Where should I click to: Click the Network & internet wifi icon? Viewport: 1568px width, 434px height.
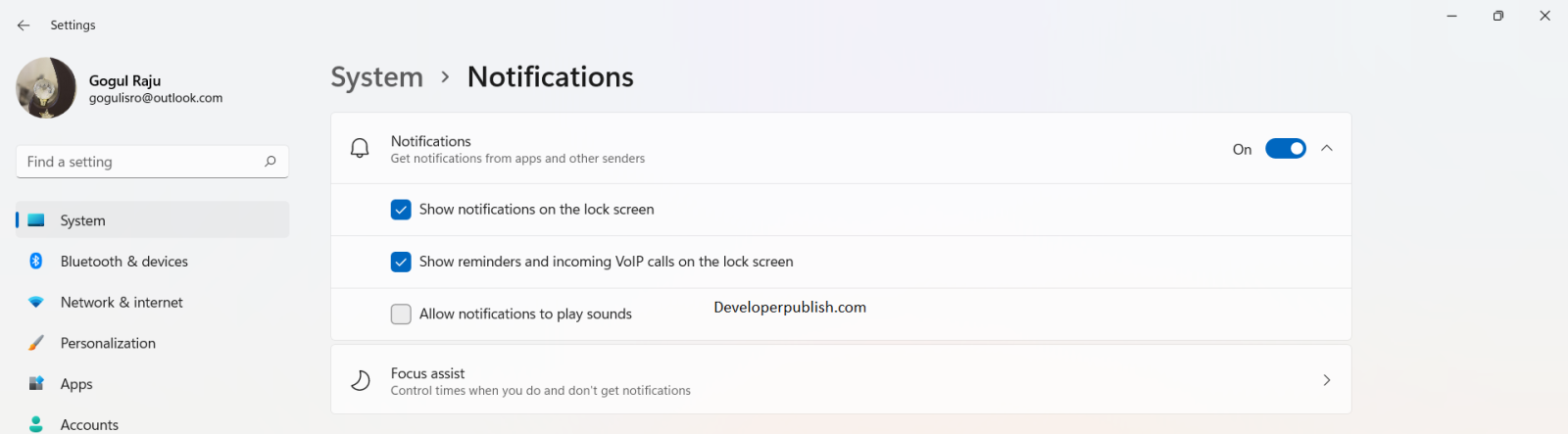tap(36, 302)
